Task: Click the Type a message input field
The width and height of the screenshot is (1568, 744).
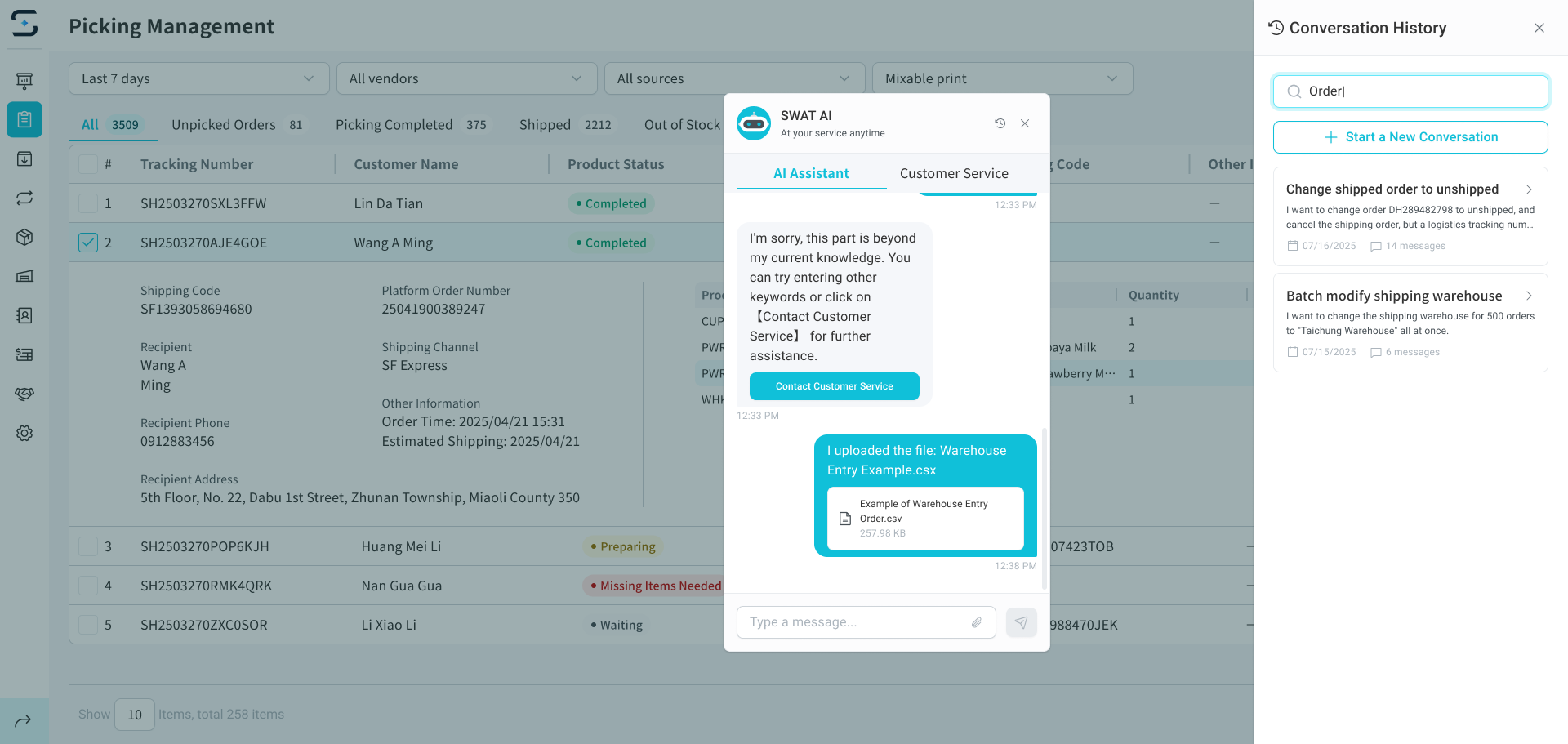Action: [x=853, y=622]
